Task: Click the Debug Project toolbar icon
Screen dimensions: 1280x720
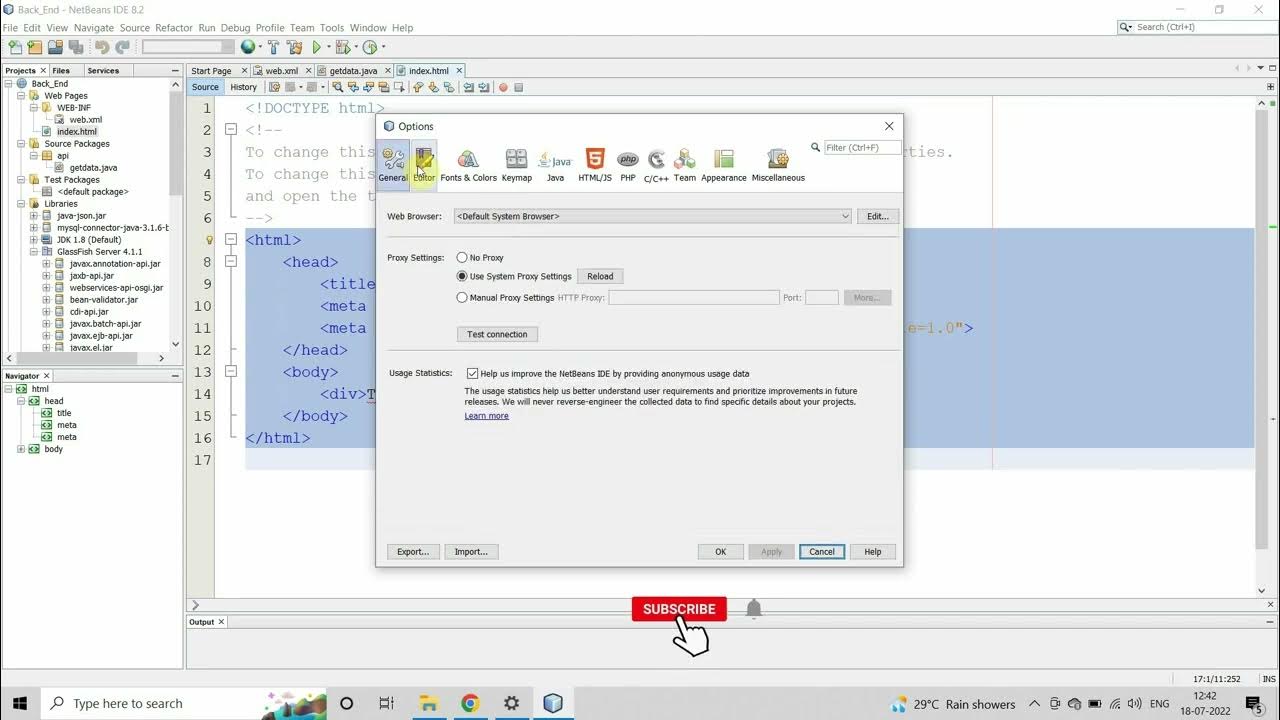Action: [342, 47]
